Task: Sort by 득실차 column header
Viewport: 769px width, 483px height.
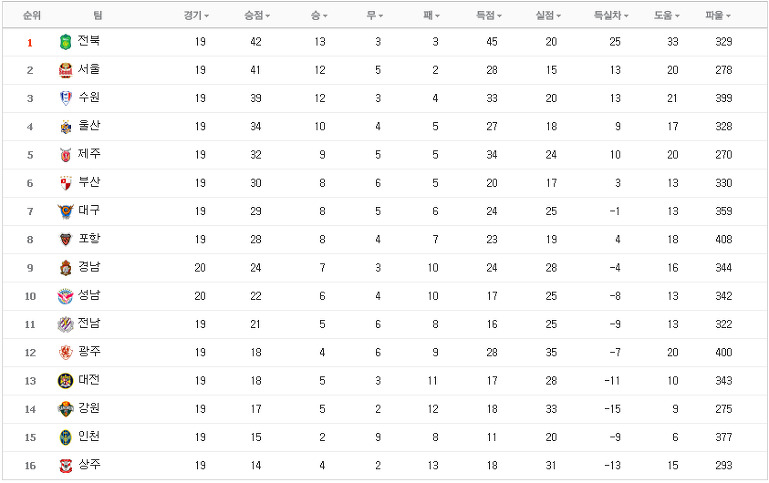Action: 611,16
